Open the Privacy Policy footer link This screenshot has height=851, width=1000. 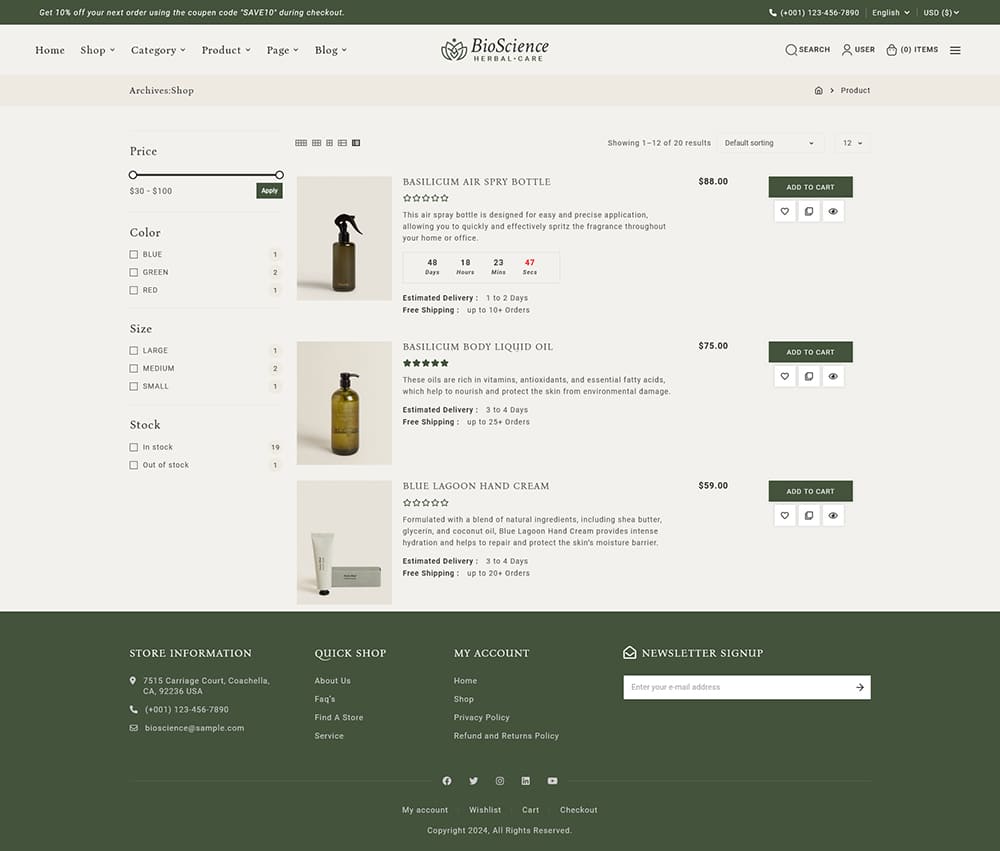point(481,717)
